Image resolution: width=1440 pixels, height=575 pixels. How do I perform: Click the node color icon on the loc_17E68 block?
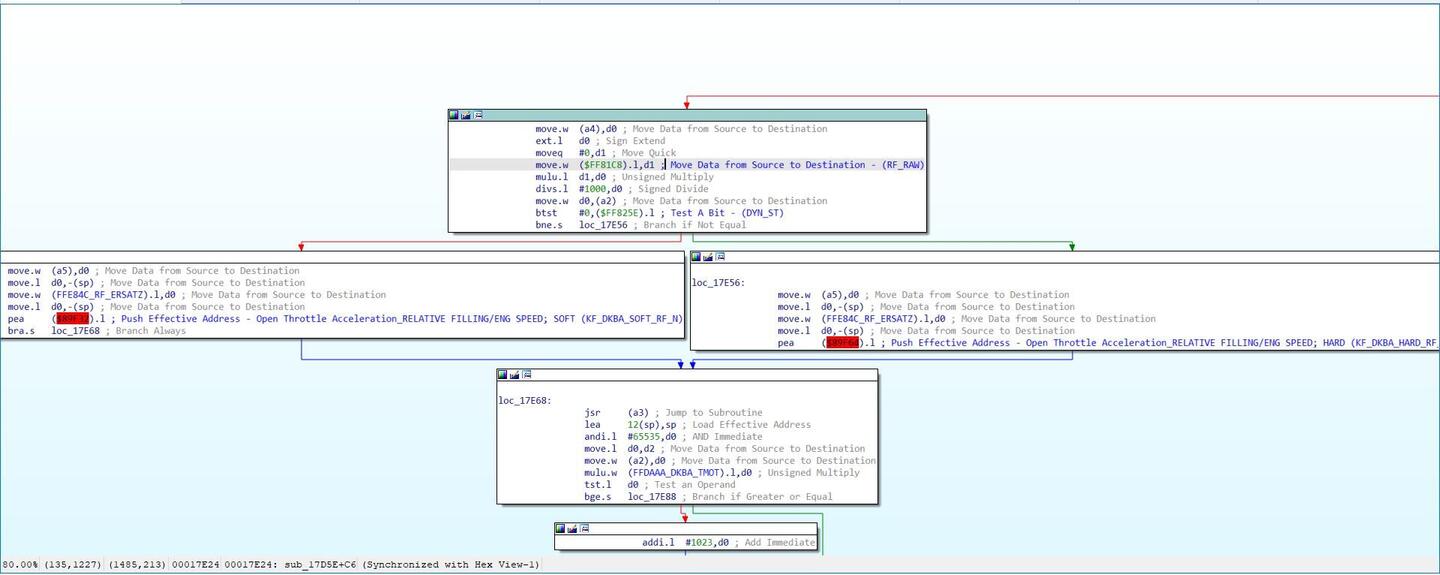pyautogui.click(x=503, y=375)
